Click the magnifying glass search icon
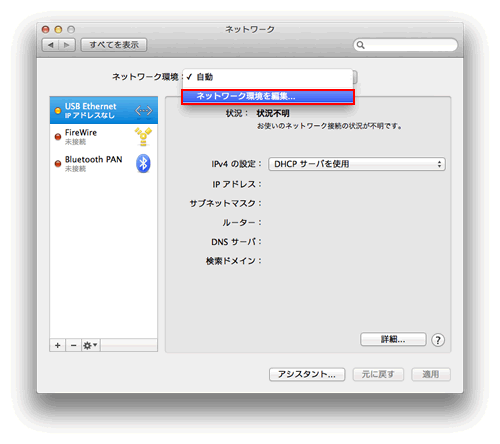Image resolution: width=500 pixels, height=444 pixels. pyautogui.click(x=360, y=45)
